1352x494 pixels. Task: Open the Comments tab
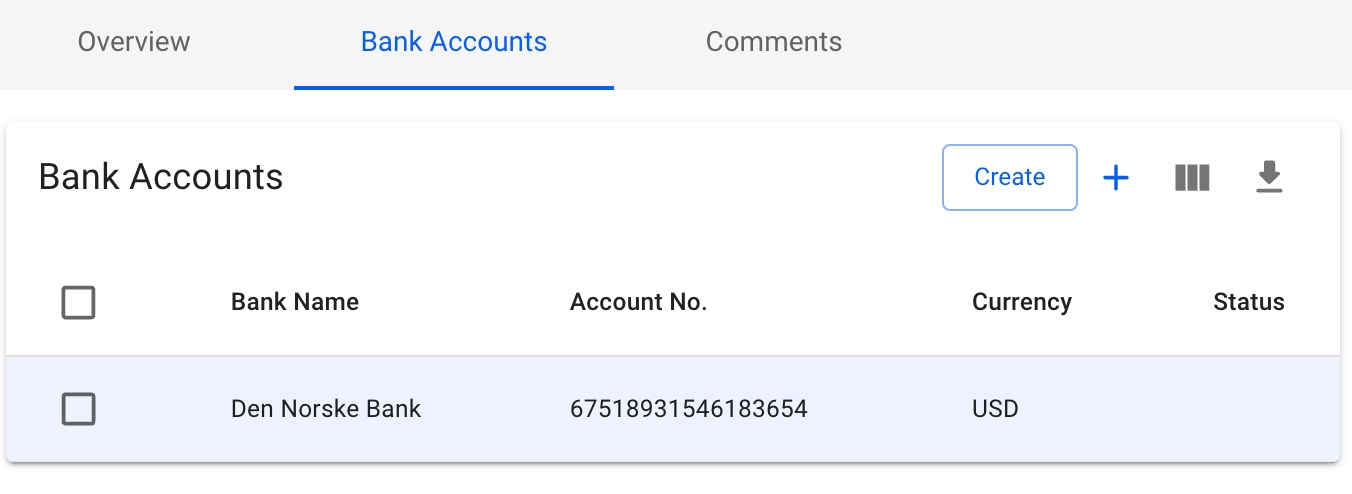(774, 42)
